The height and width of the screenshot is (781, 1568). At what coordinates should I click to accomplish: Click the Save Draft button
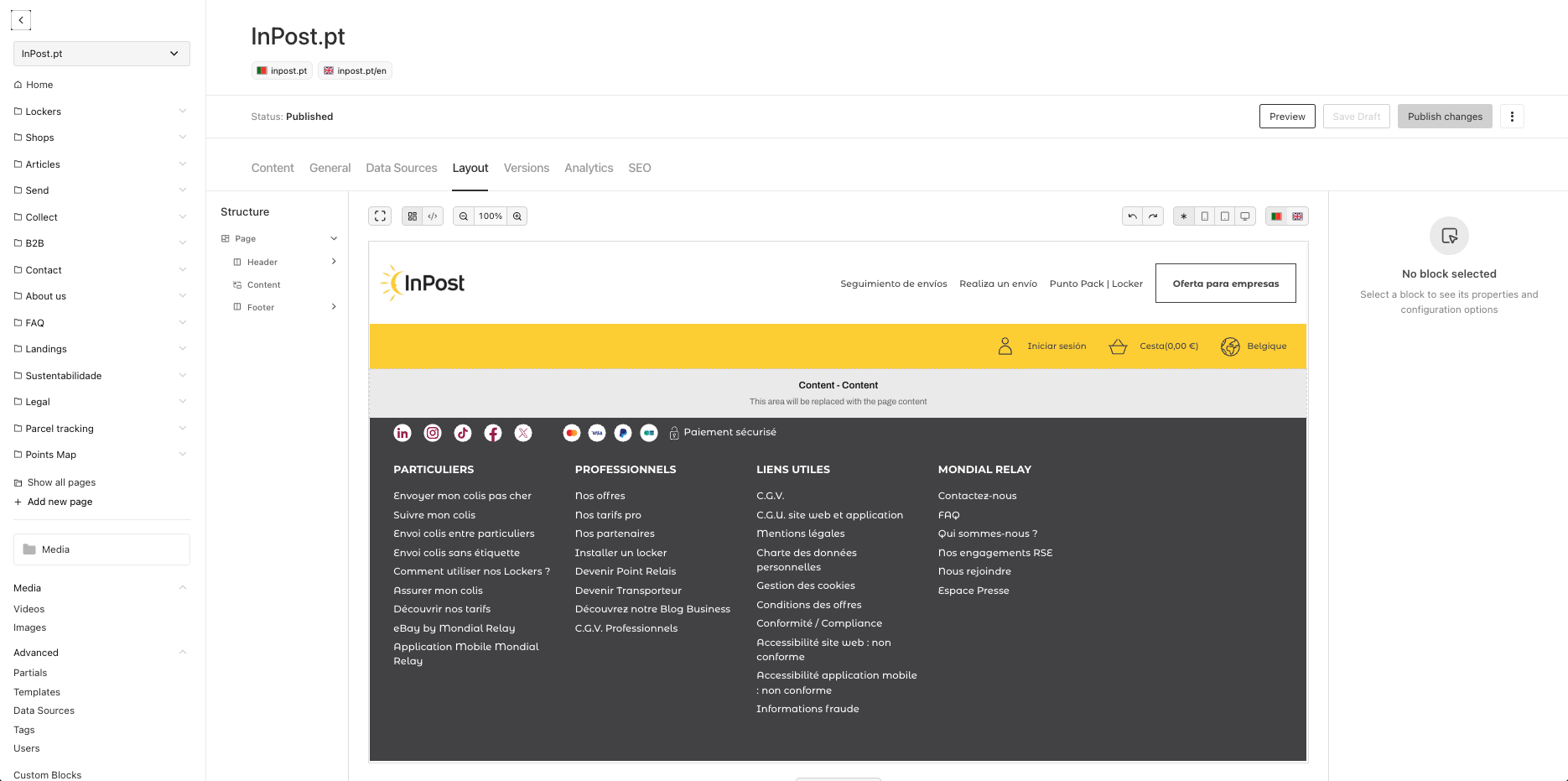click(1357, 117)
